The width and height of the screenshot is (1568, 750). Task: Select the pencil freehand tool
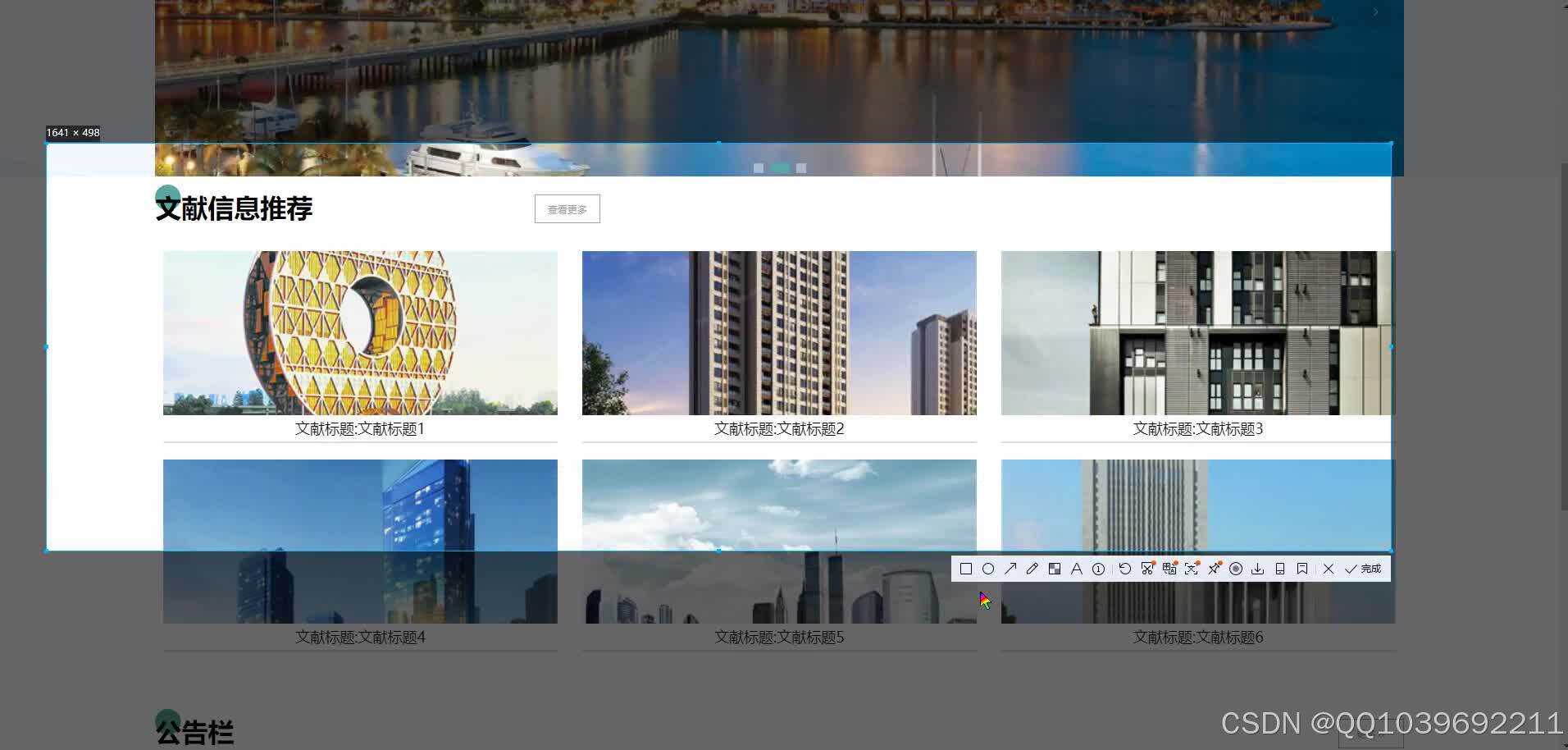pos(1032,569)
